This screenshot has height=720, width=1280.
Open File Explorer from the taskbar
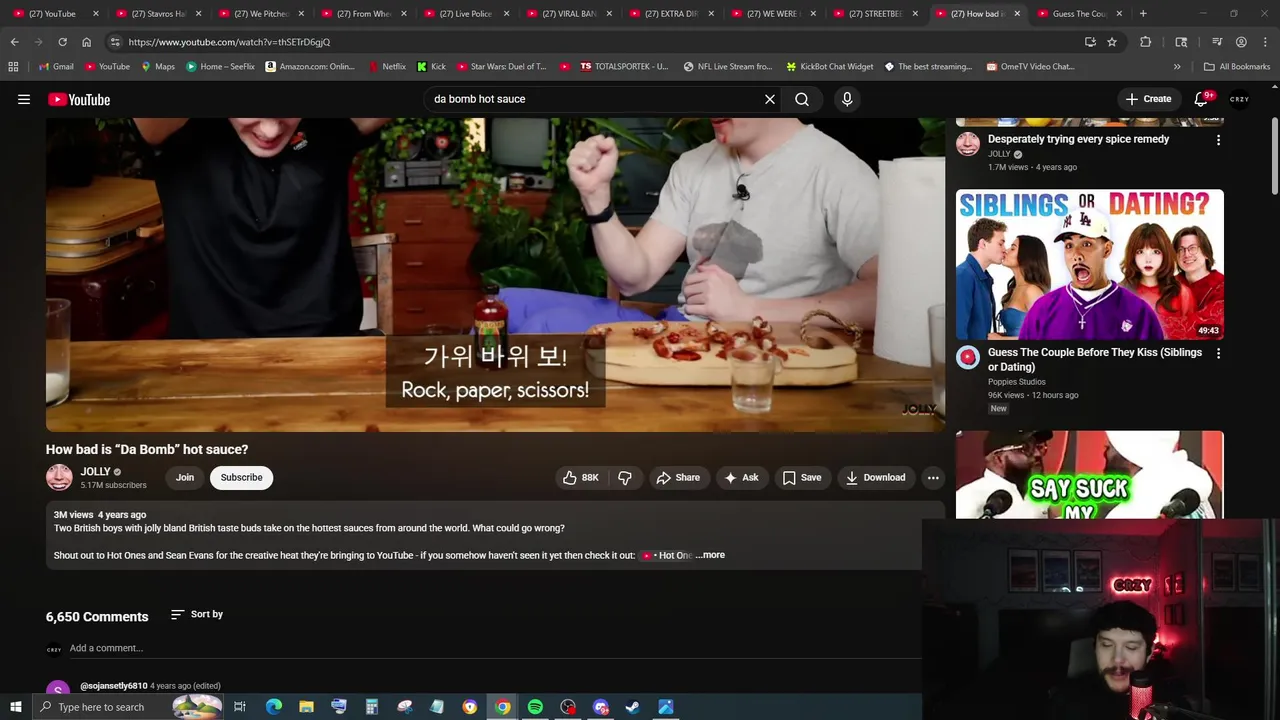pos(306,707)
